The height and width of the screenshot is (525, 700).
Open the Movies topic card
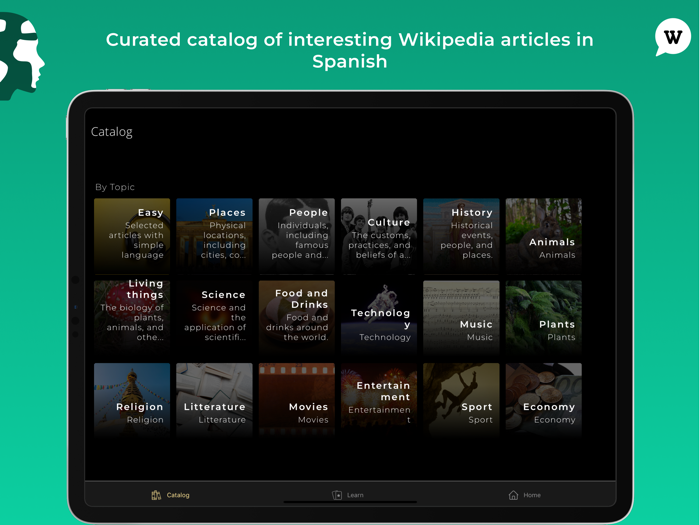click(297, 400)
